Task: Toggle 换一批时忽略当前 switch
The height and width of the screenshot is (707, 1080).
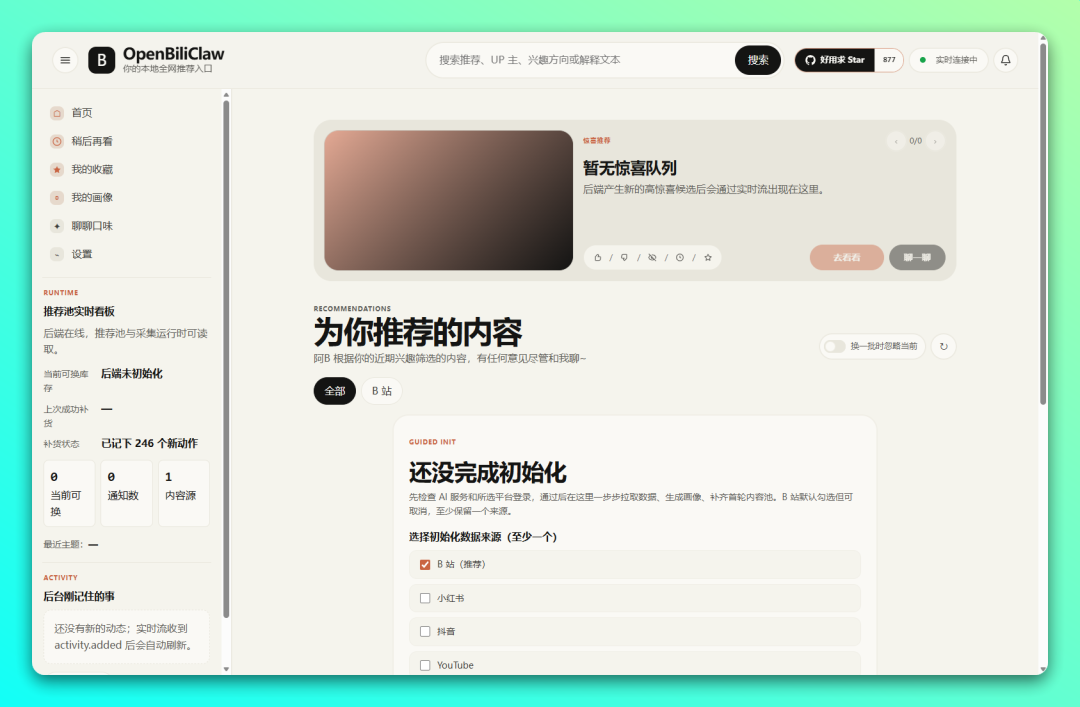Action: click(834, 346)
